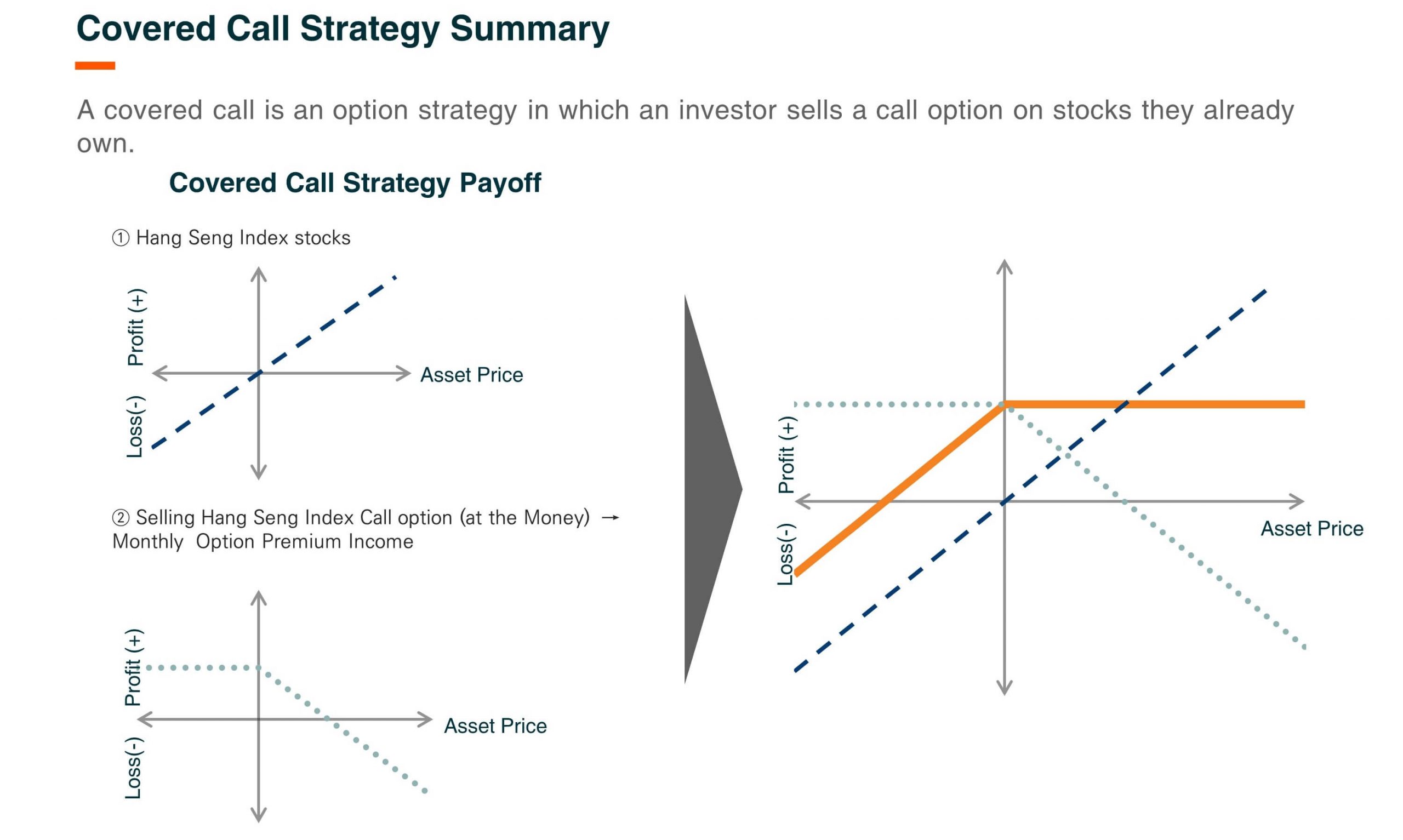Click Asset Price label on top-left chart
This screenshot has height=840, width=1403.
471,375
